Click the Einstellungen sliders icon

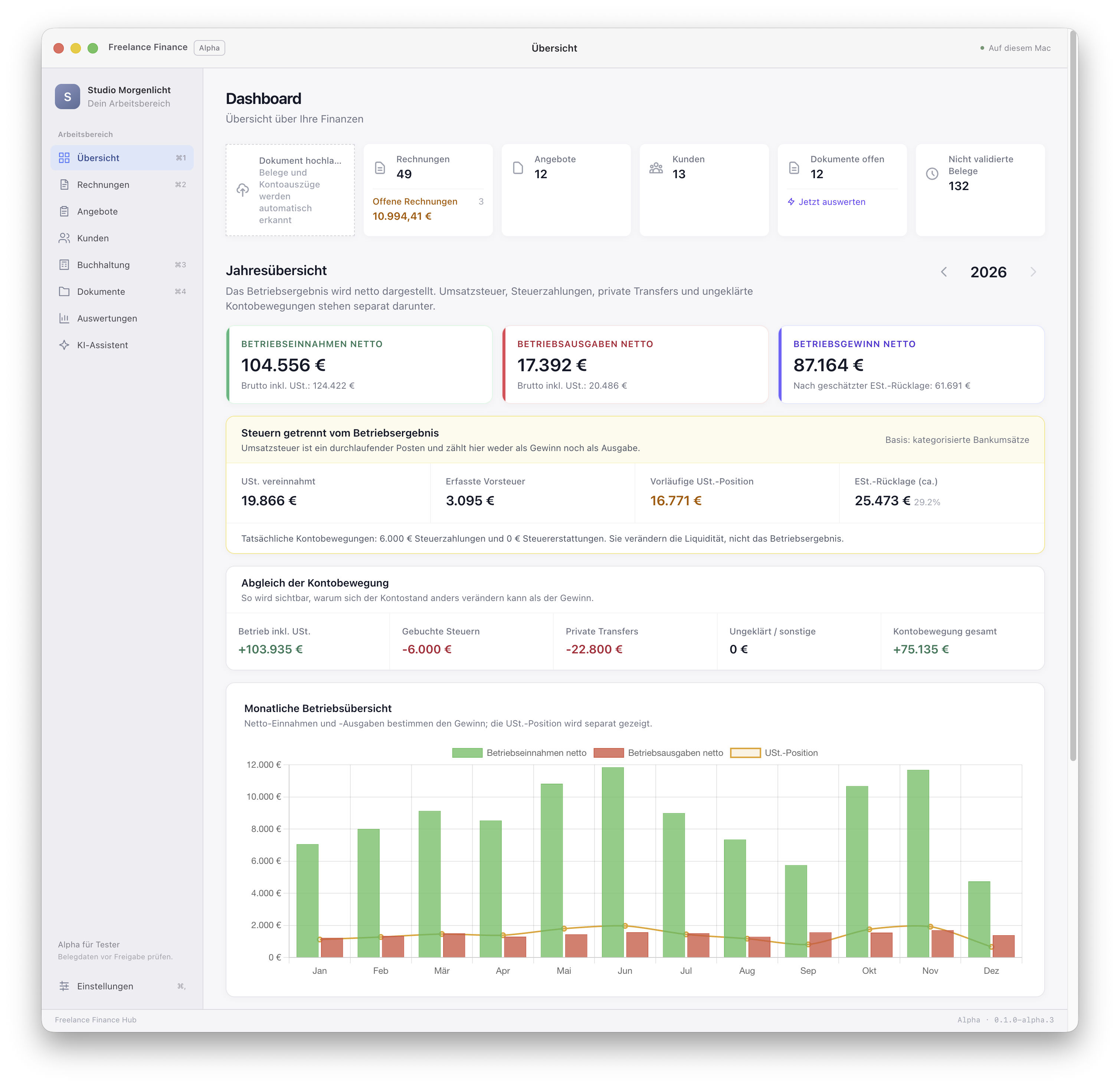tap(64, 986)
